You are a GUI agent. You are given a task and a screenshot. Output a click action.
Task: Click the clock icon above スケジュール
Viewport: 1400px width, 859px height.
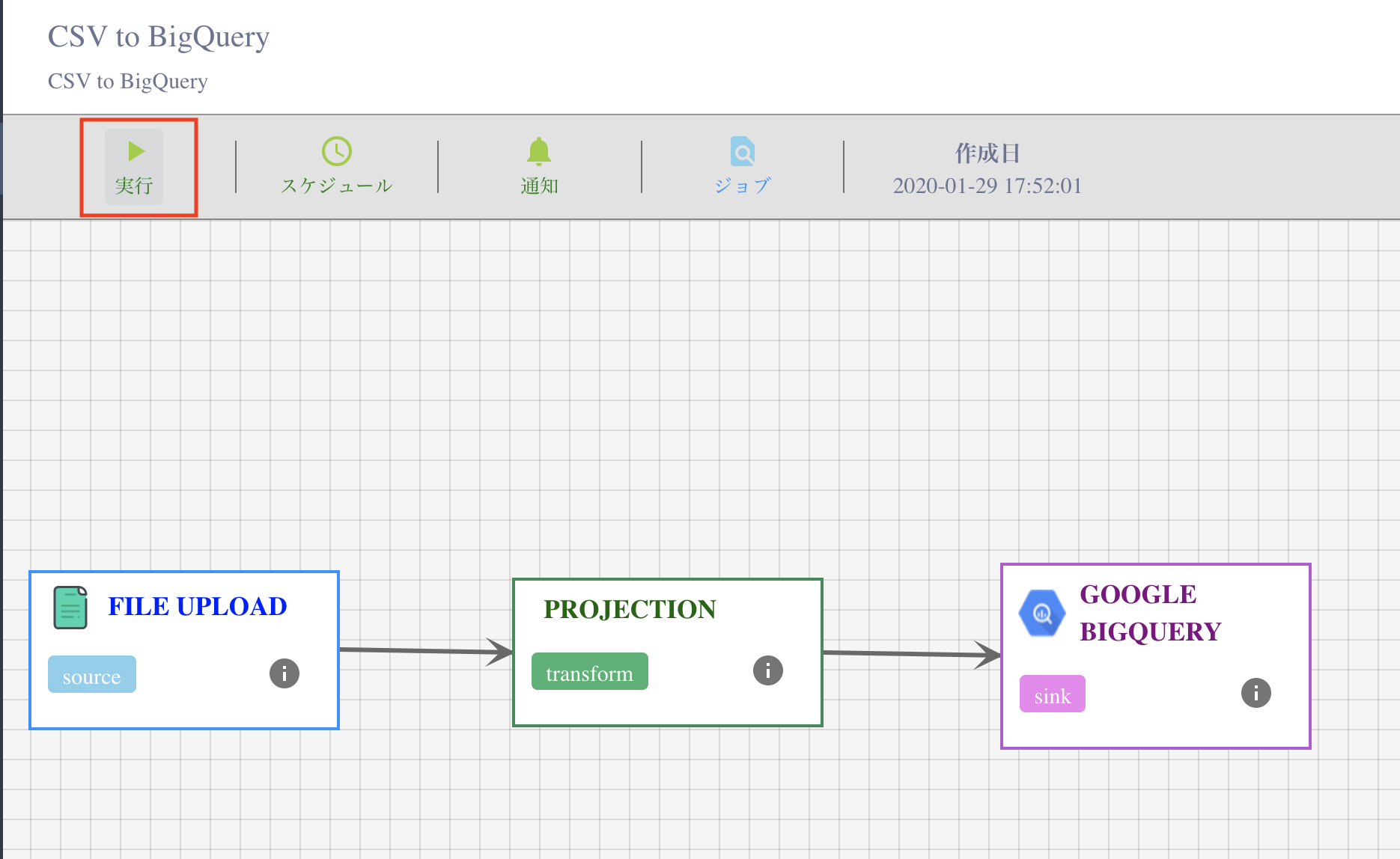point(336,151)
